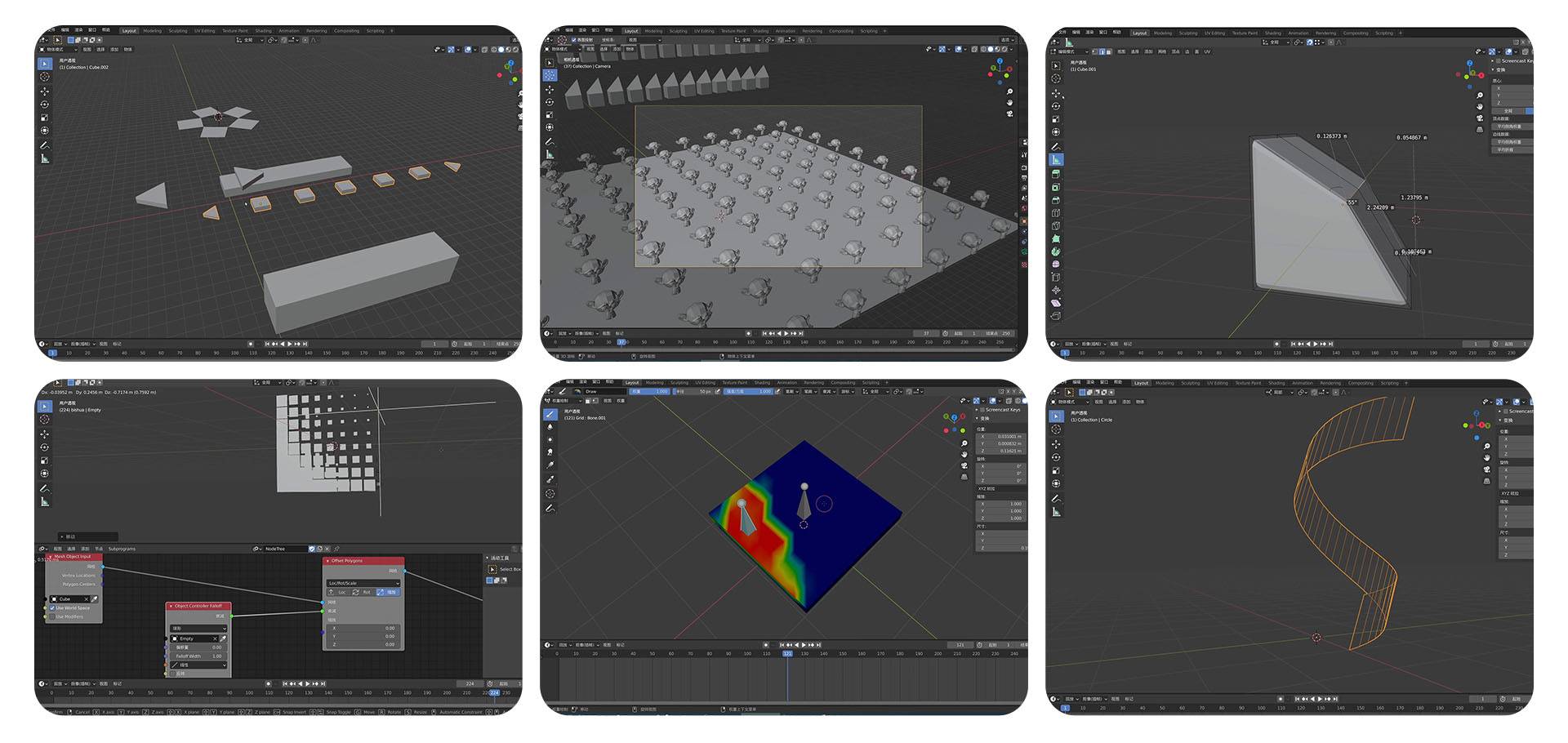Viewport: 1568px width, 743px height.
Task: Enable Use Modifiers in Mesh Object Input node
Action: tap(51, 616)
